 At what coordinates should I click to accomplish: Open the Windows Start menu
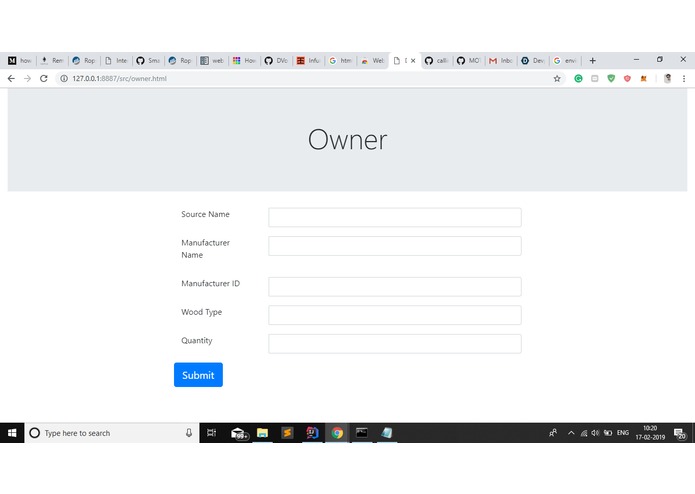click(12, 433)
